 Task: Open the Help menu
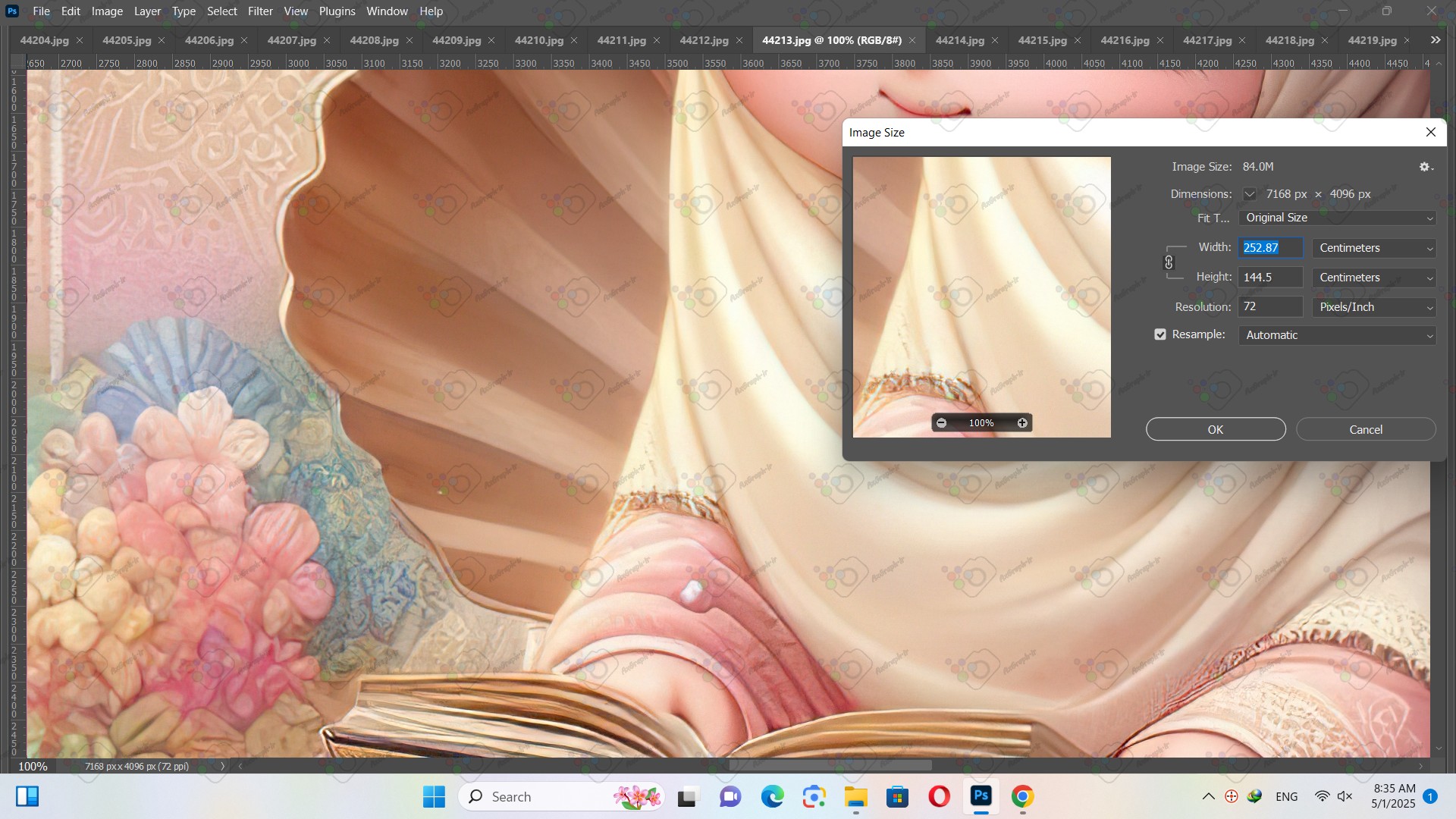(x=431, y=11)
